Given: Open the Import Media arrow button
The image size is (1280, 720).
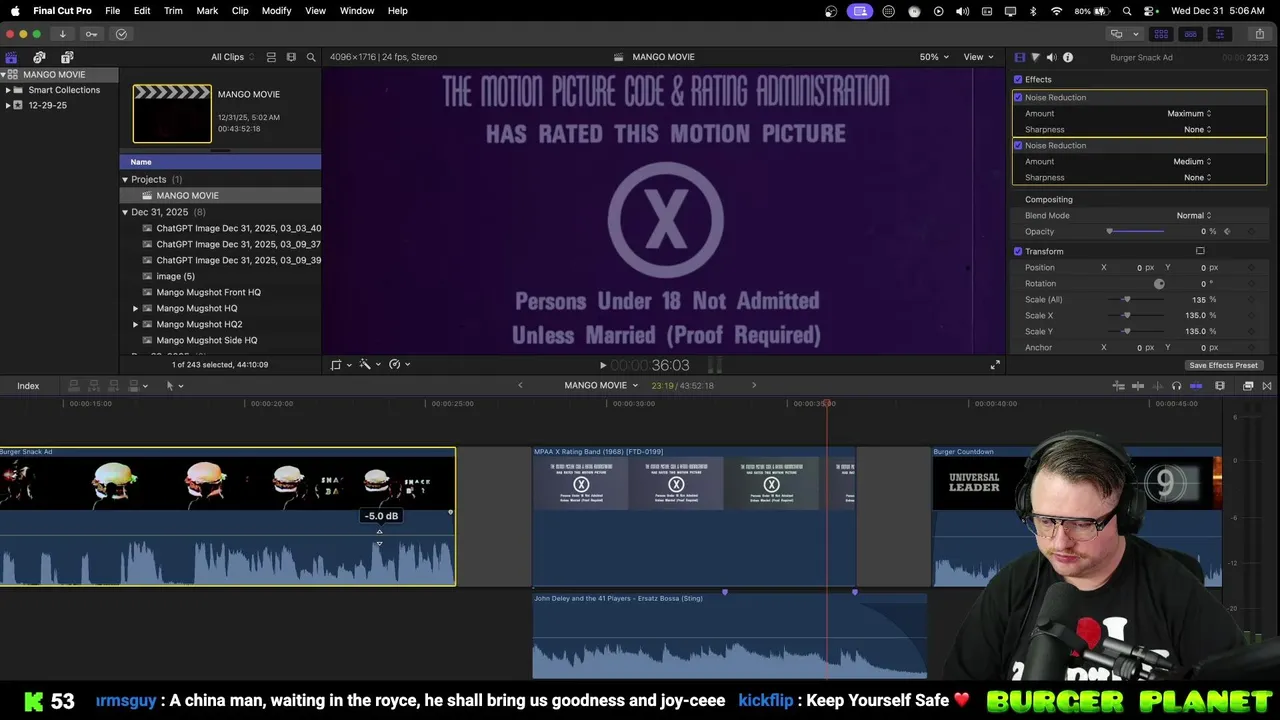Looking at the screenshot, I should tap(62, 34).
